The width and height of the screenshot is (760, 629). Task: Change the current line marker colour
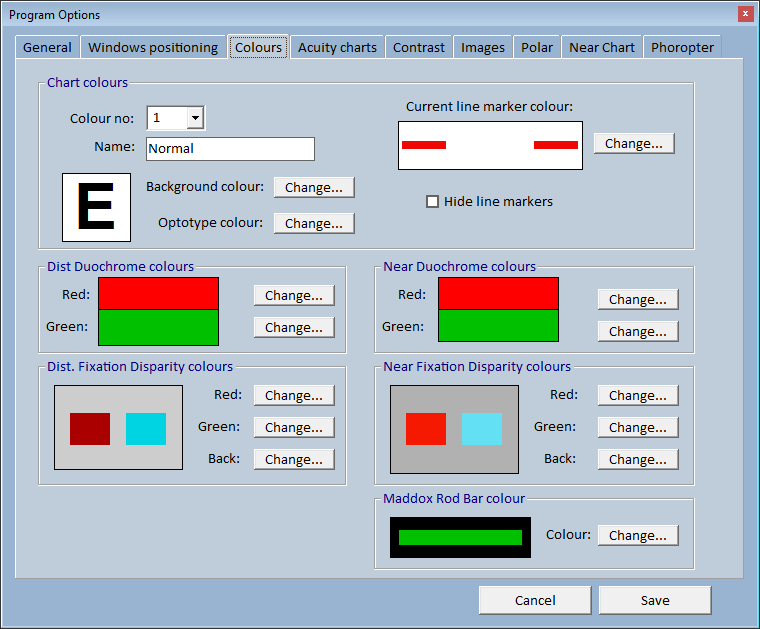tap(633, 143)
